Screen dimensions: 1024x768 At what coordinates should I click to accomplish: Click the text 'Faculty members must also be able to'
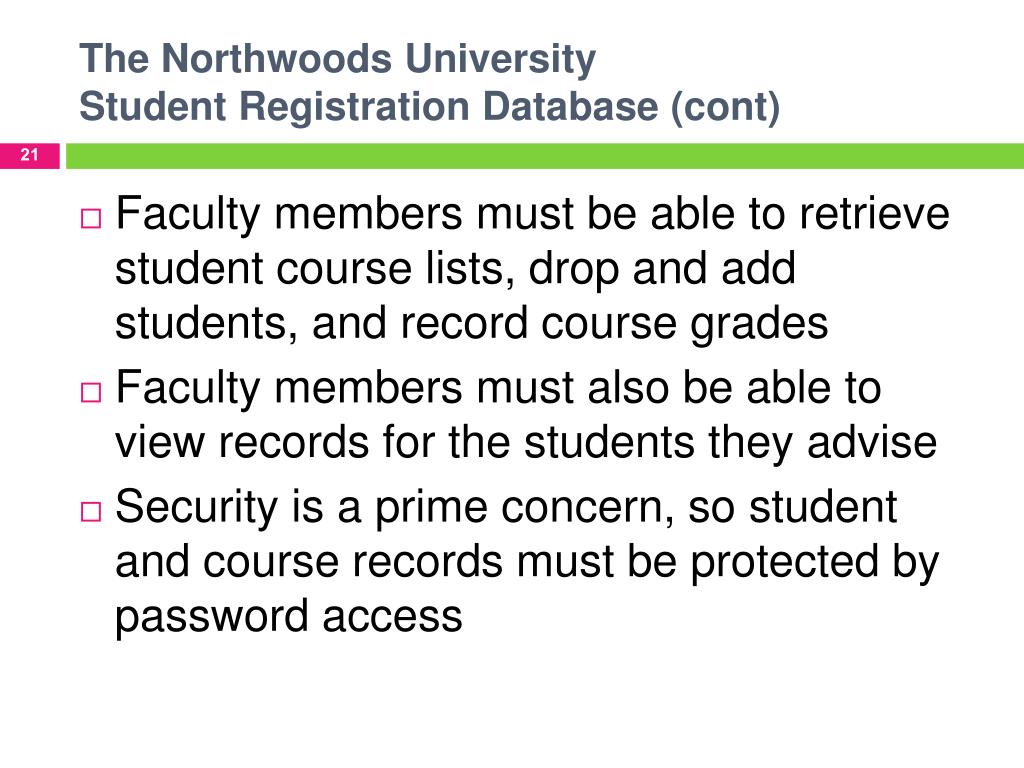pos(499,389)
